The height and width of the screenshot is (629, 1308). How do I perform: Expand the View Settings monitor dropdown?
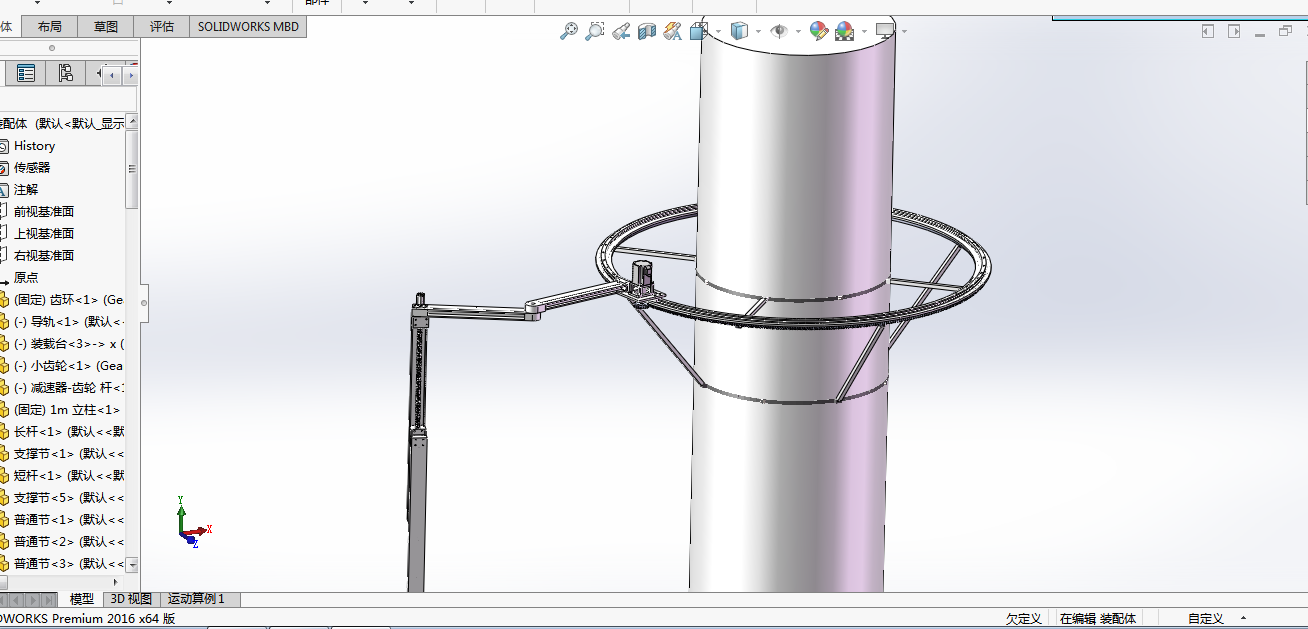(903, 32)
